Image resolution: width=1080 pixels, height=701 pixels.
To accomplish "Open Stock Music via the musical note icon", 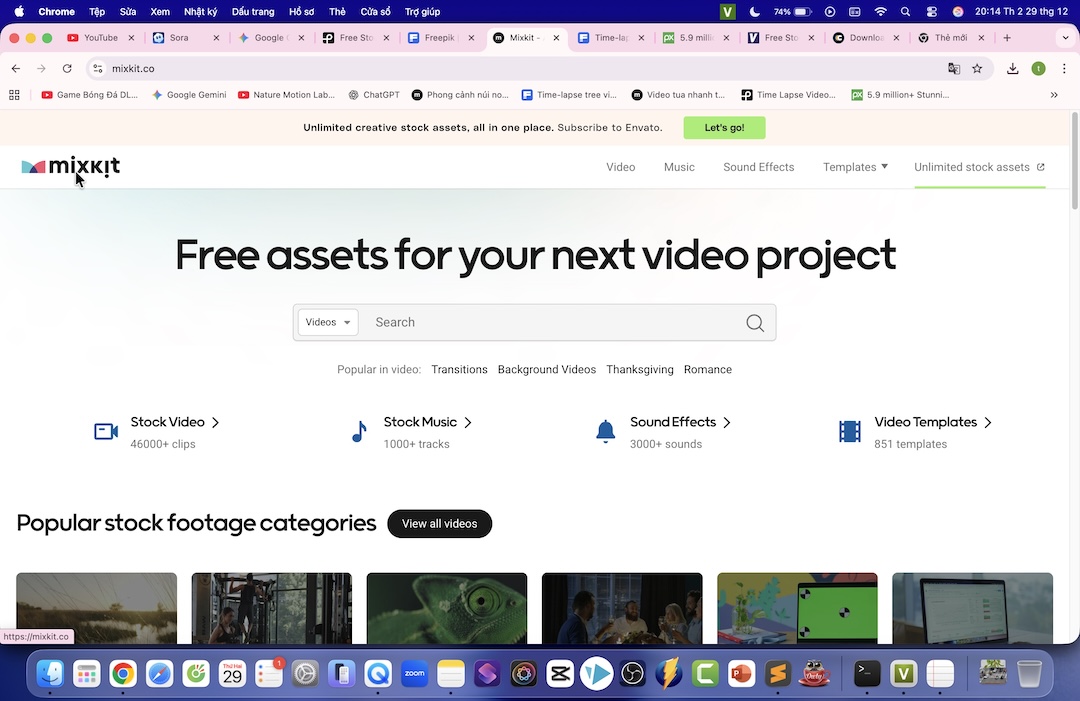I will [x=358, y=430].
